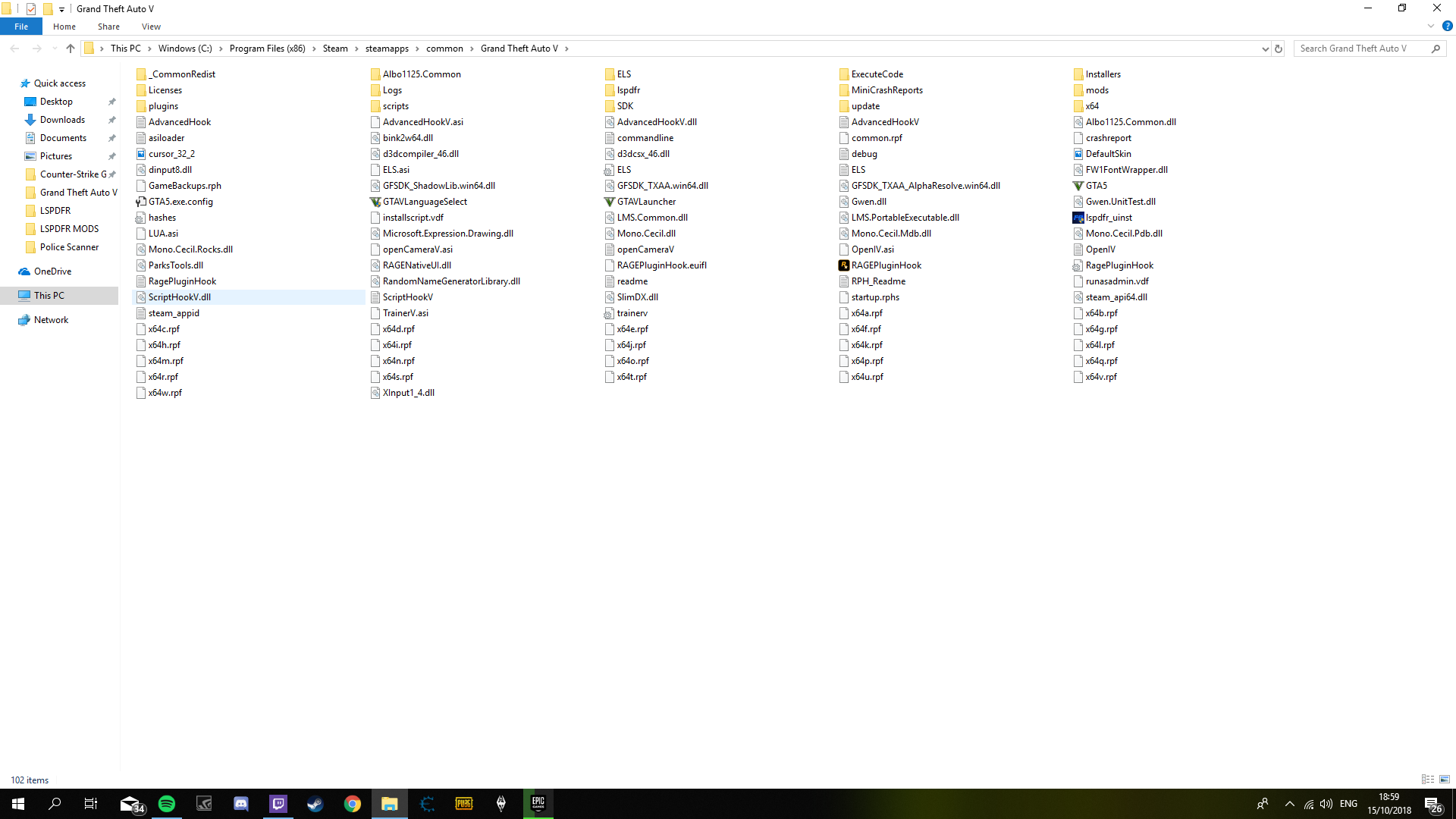Open the View ribbon tab
The height and width of the screenshot is (819, 1456).
[x=151, y=27]
